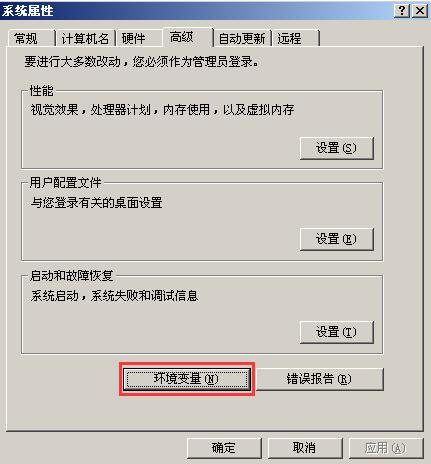Screen dimensions: 431x464
Task: Go to the 自动更新 tab
Action: tap(242, 38)
